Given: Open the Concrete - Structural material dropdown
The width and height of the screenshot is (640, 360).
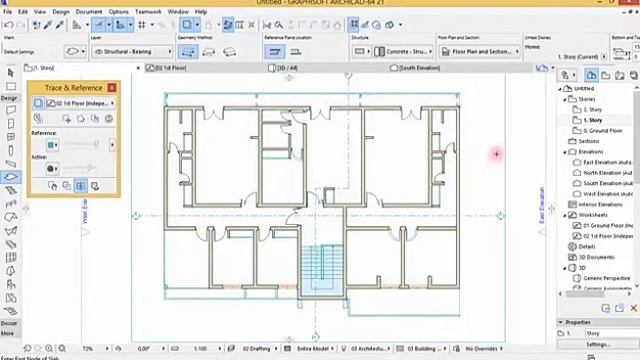Looking at the screenshot, I should click(x=404, y=52).
